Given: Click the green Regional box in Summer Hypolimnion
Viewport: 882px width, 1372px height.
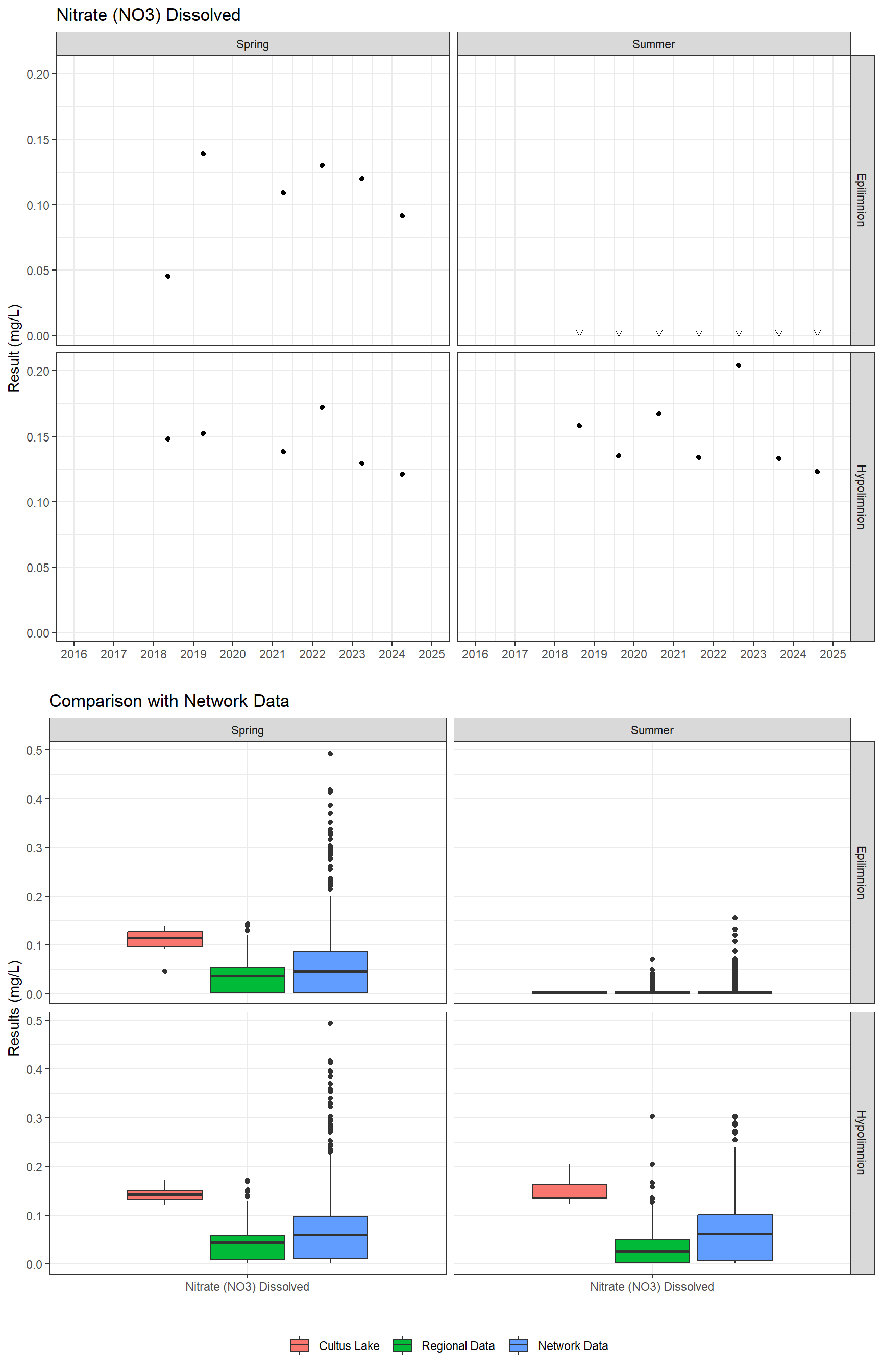Looking at the screenshot, I should pos(652,1251).
